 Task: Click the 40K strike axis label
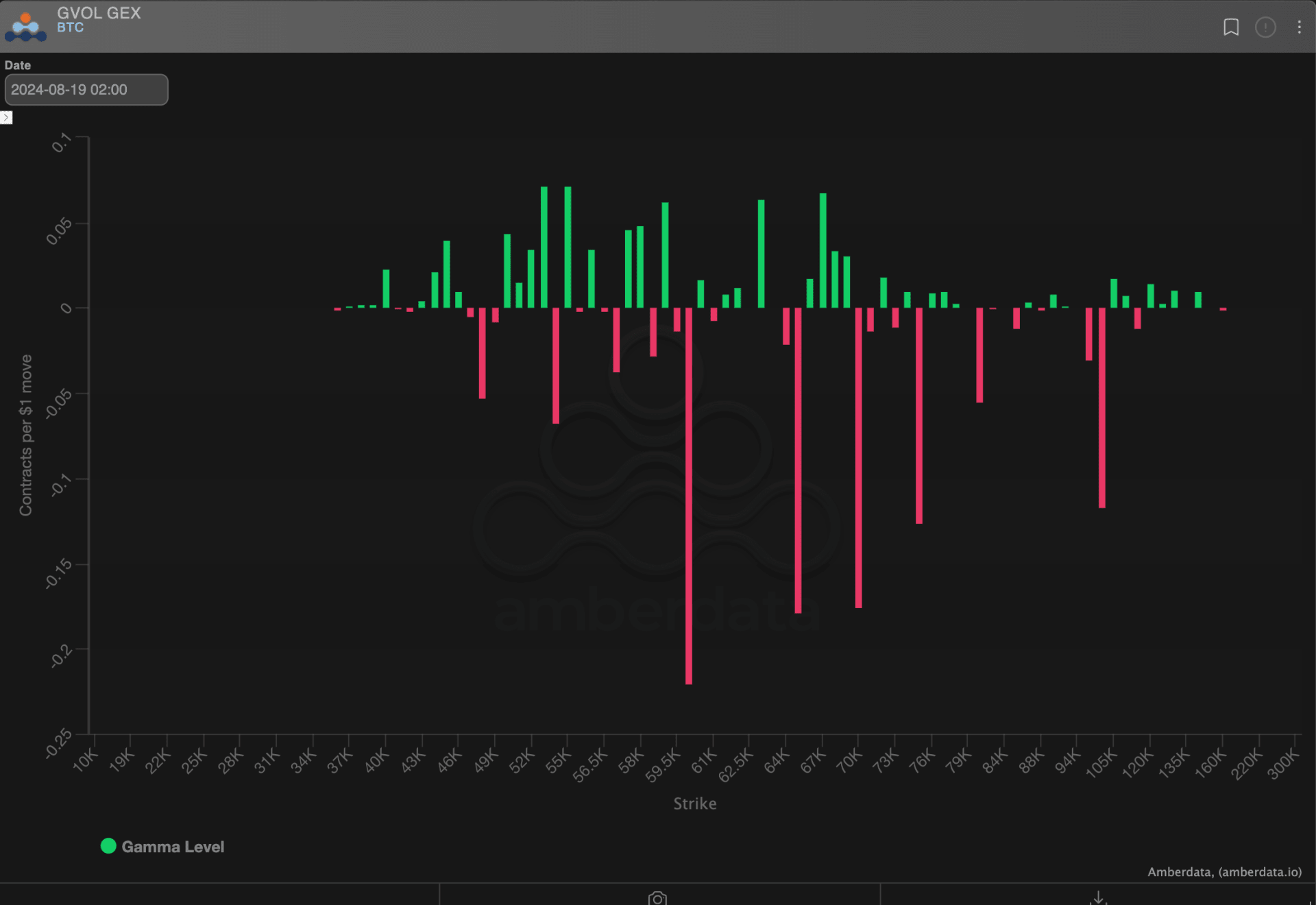coord(377,761)
